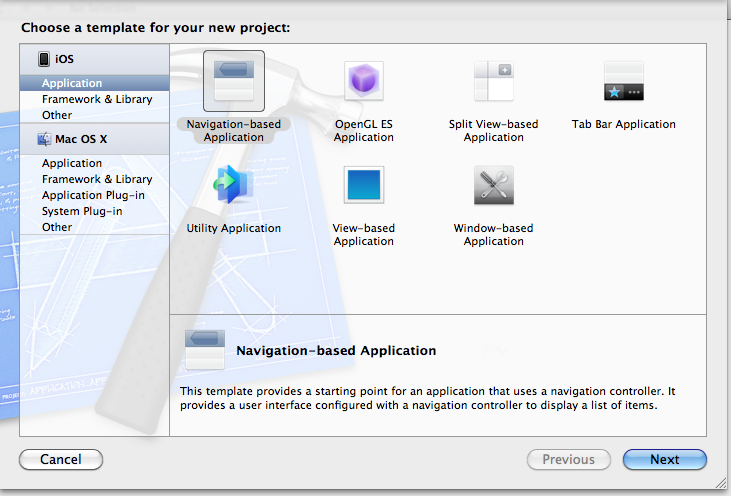This screenshot has width=731, height=496.
Task: Pick the Split View-based Application icon
Action: (x=494, y=81)
